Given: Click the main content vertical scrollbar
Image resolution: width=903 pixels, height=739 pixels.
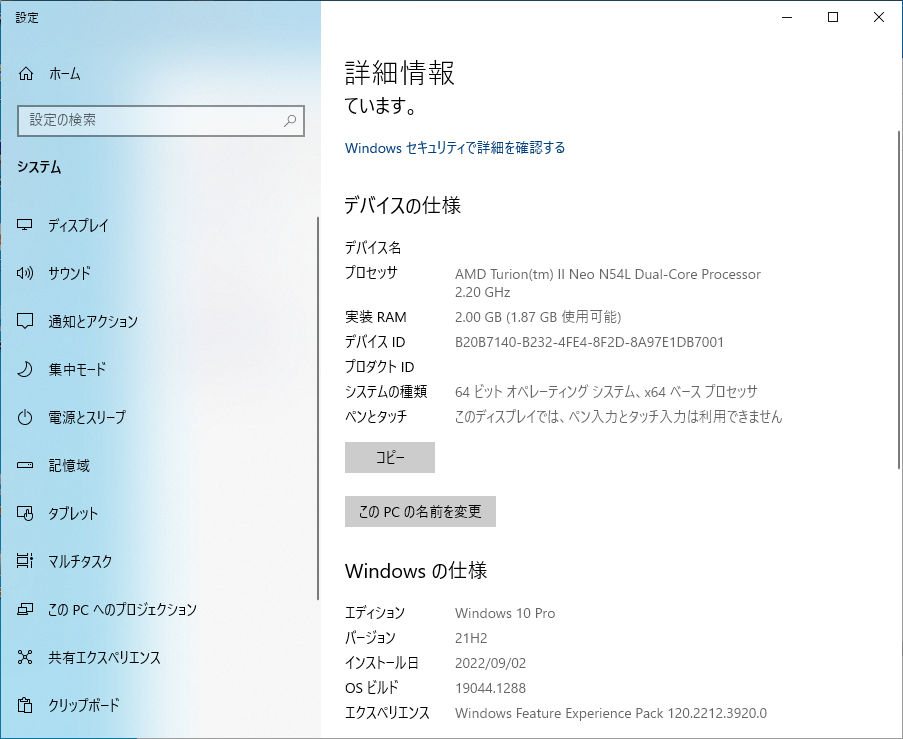Looking at the screenshot, I should pyautogui.click(x=900, y=300).
